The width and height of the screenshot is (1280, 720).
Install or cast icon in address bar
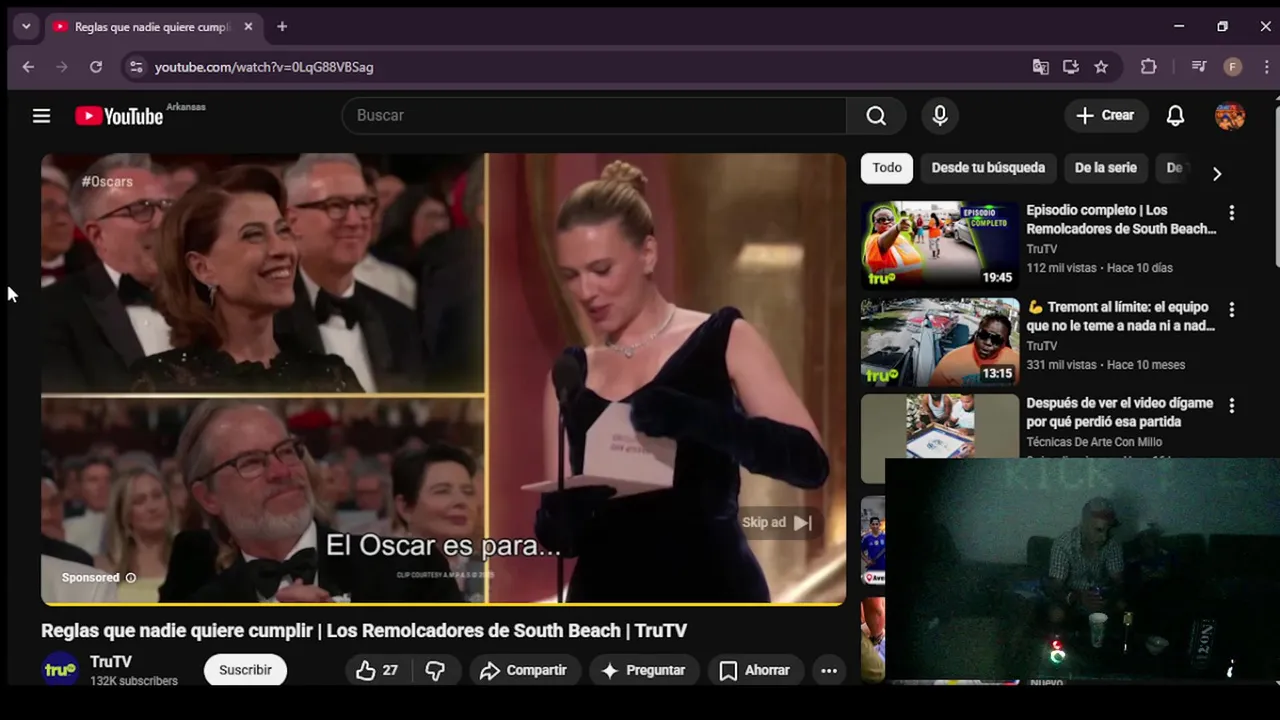(x=1071, y=67)
